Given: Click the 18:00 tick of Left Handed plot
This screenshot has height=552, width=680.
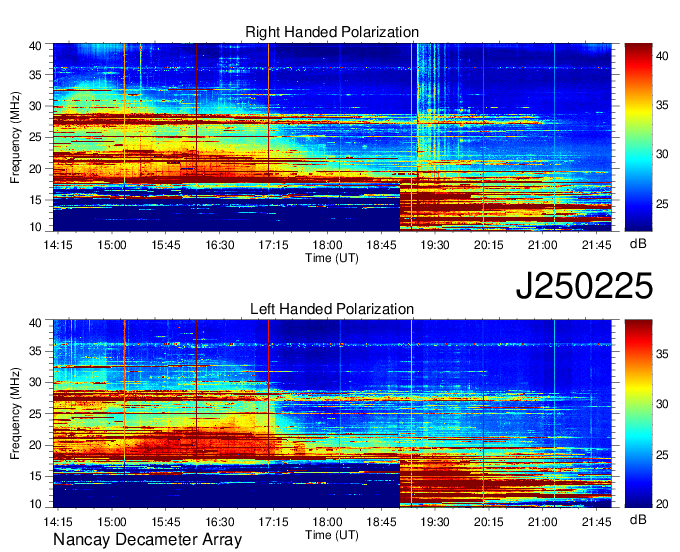Looking at the screenshot, I should point(327,522).
